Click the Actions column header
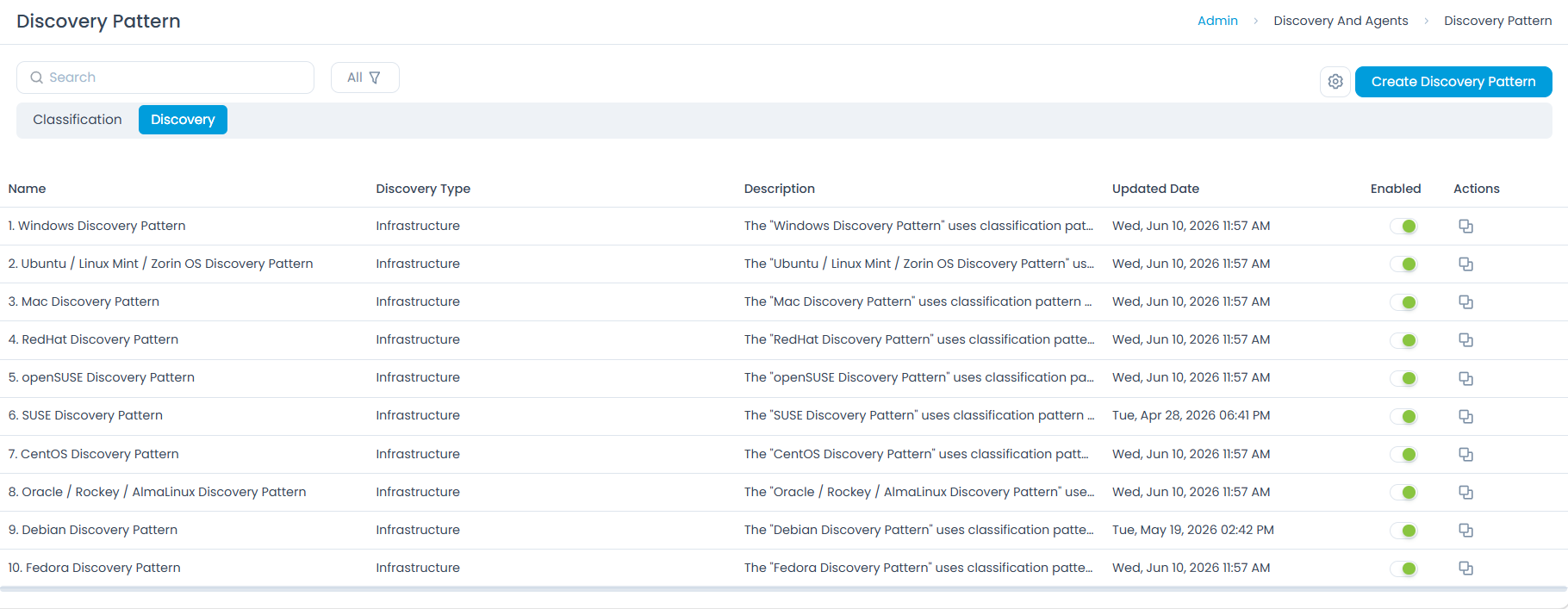The image size is (1568, 609). [x=1477, y=189]
